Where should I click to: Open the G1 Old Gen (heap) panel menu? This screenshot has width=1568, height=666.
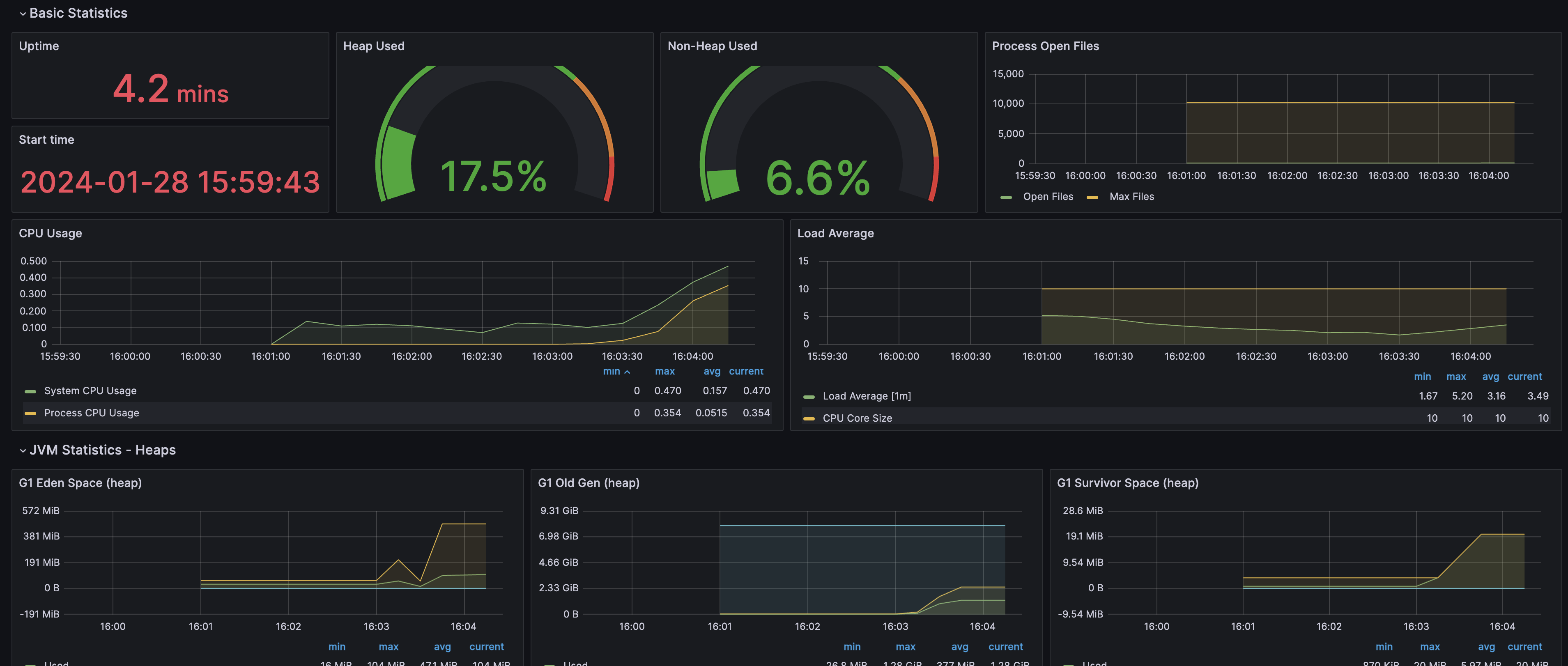(589, 483)
